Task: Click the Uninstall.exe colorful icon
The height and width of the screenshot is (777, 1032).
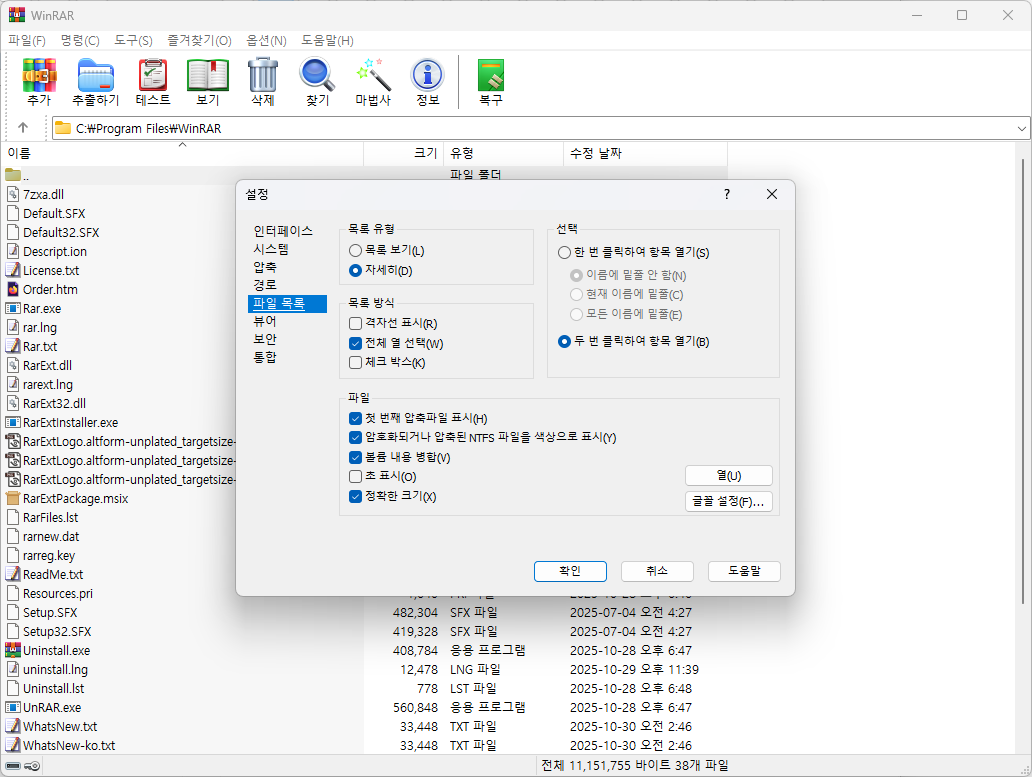Action: click(x=13, y=650)
